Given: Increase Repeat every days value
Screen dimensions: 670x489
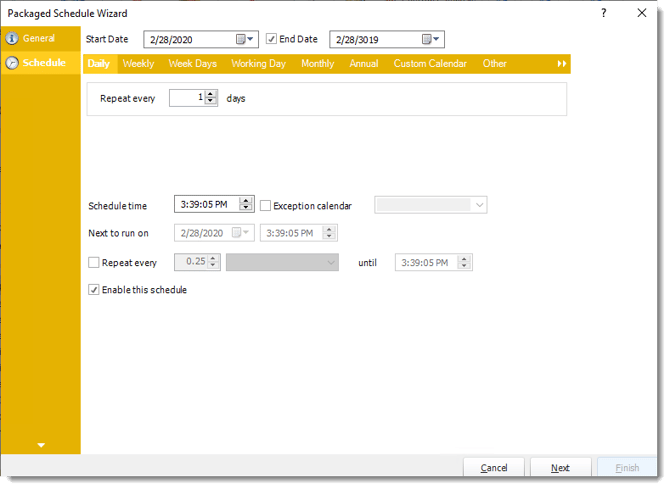Looking at the screenshot, I should tap(211, 94).
